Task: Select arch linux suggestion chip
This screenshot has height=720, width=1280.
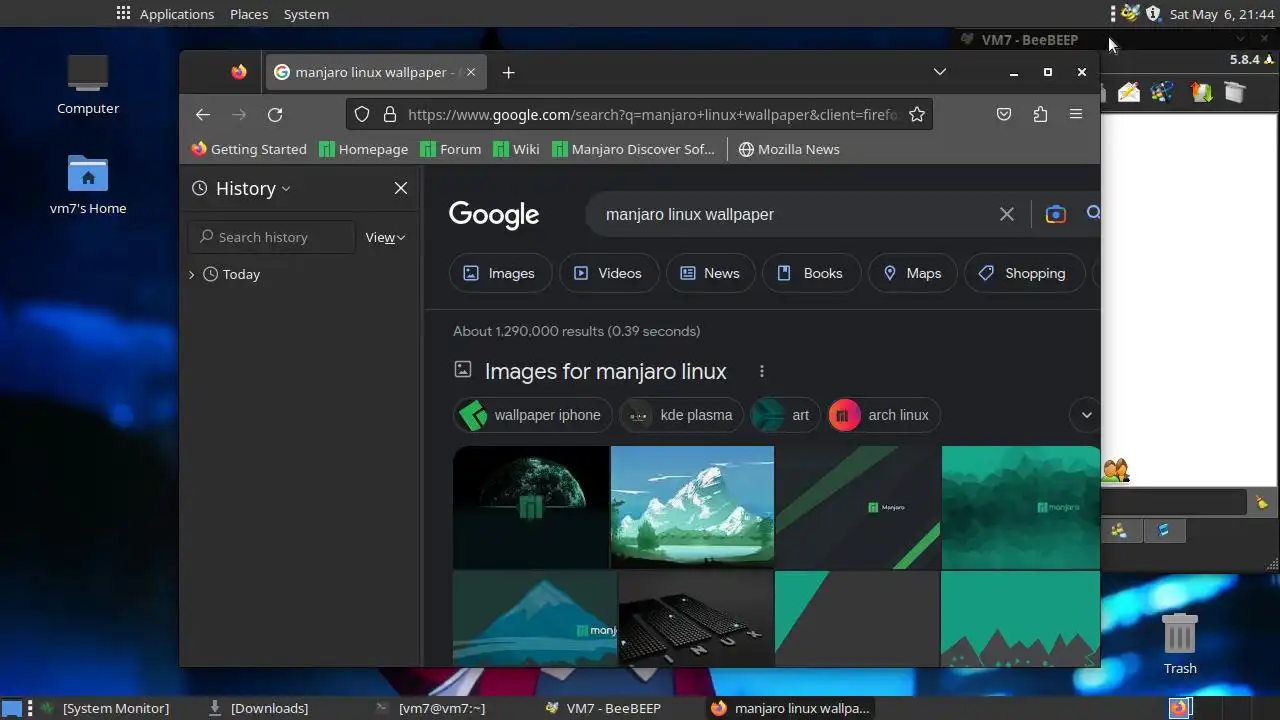Action: pos(884,415)
